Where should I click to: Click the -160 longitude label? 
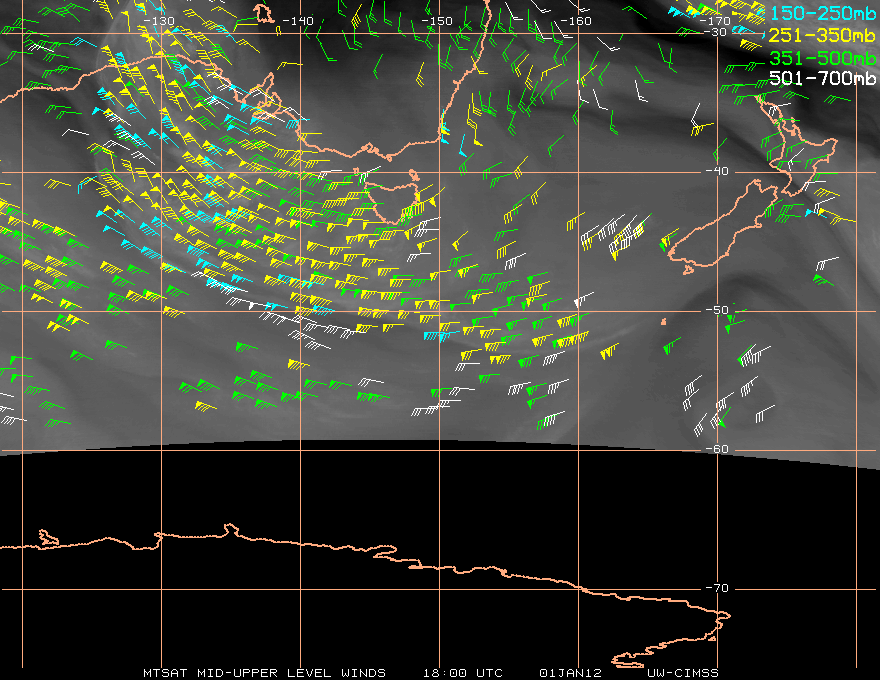[576, 21]
